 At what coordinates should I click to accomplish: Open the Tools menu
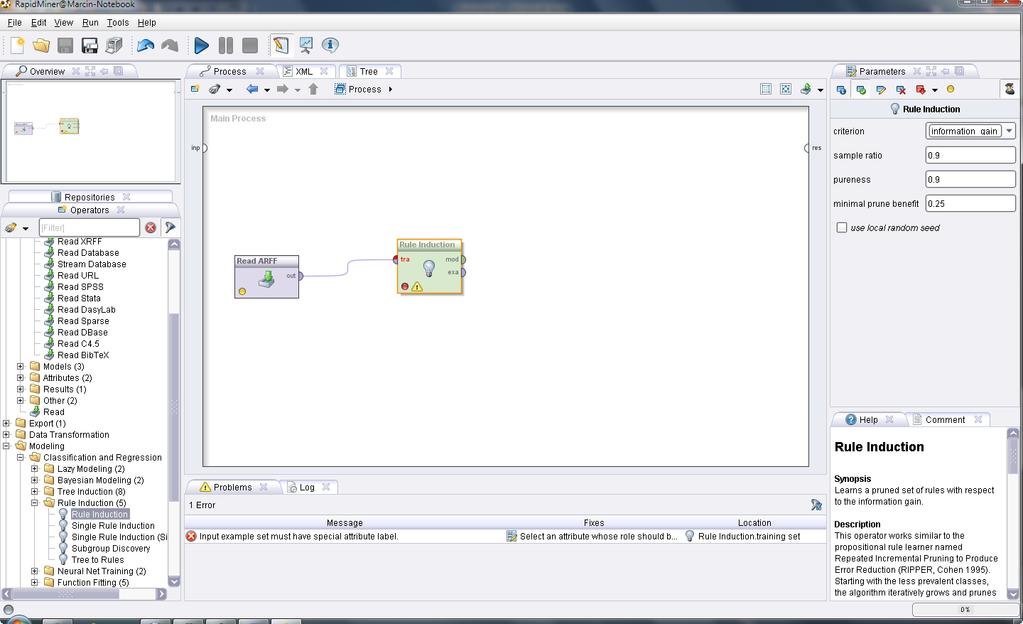pos(118,22)
